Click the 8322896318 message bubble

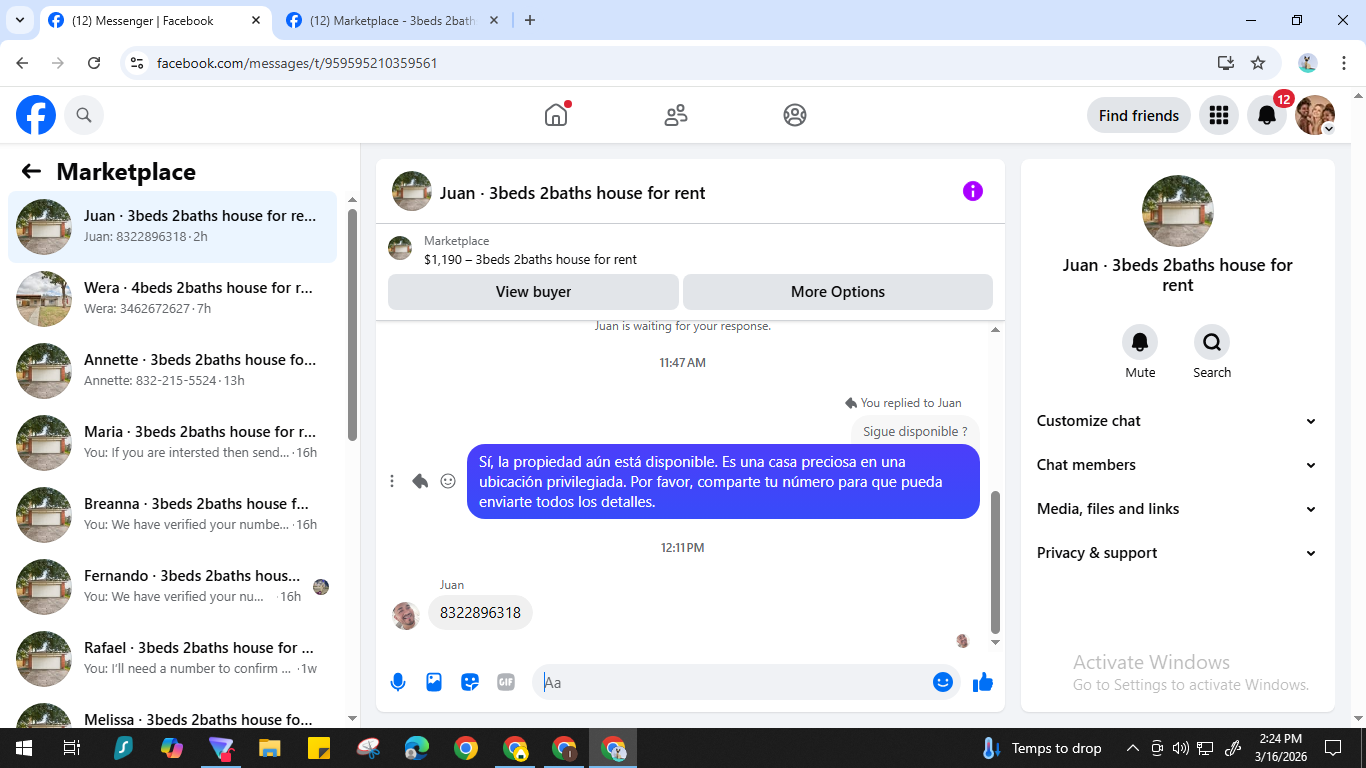click(x=480, y=613)
